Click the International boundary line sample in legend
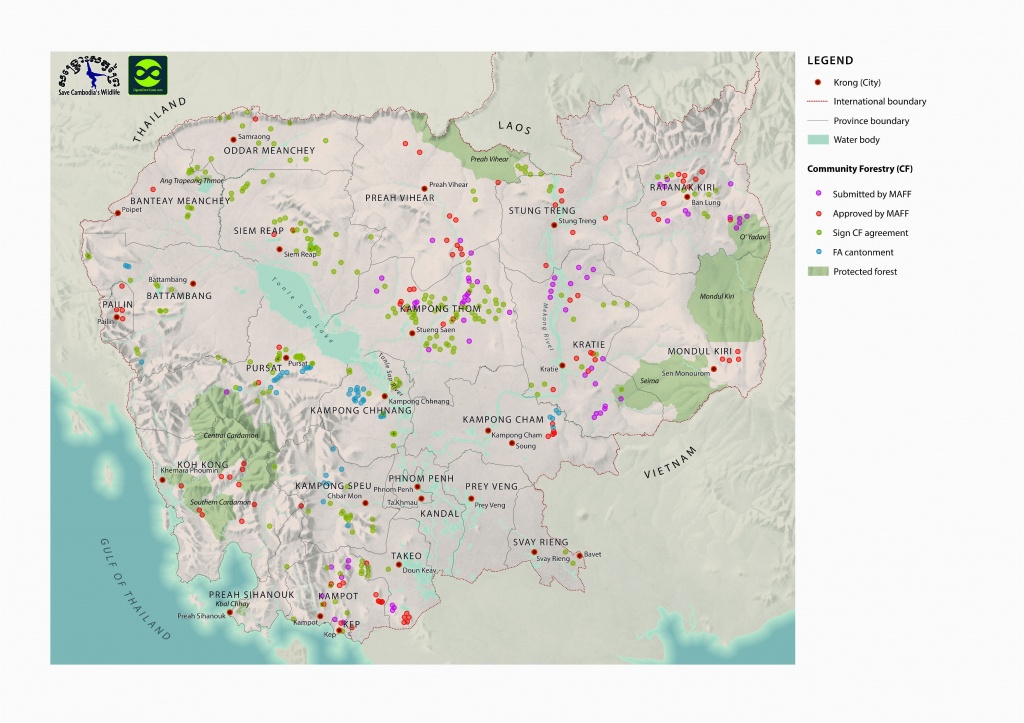Screen dimensions: 1024x723 (817, 102)
